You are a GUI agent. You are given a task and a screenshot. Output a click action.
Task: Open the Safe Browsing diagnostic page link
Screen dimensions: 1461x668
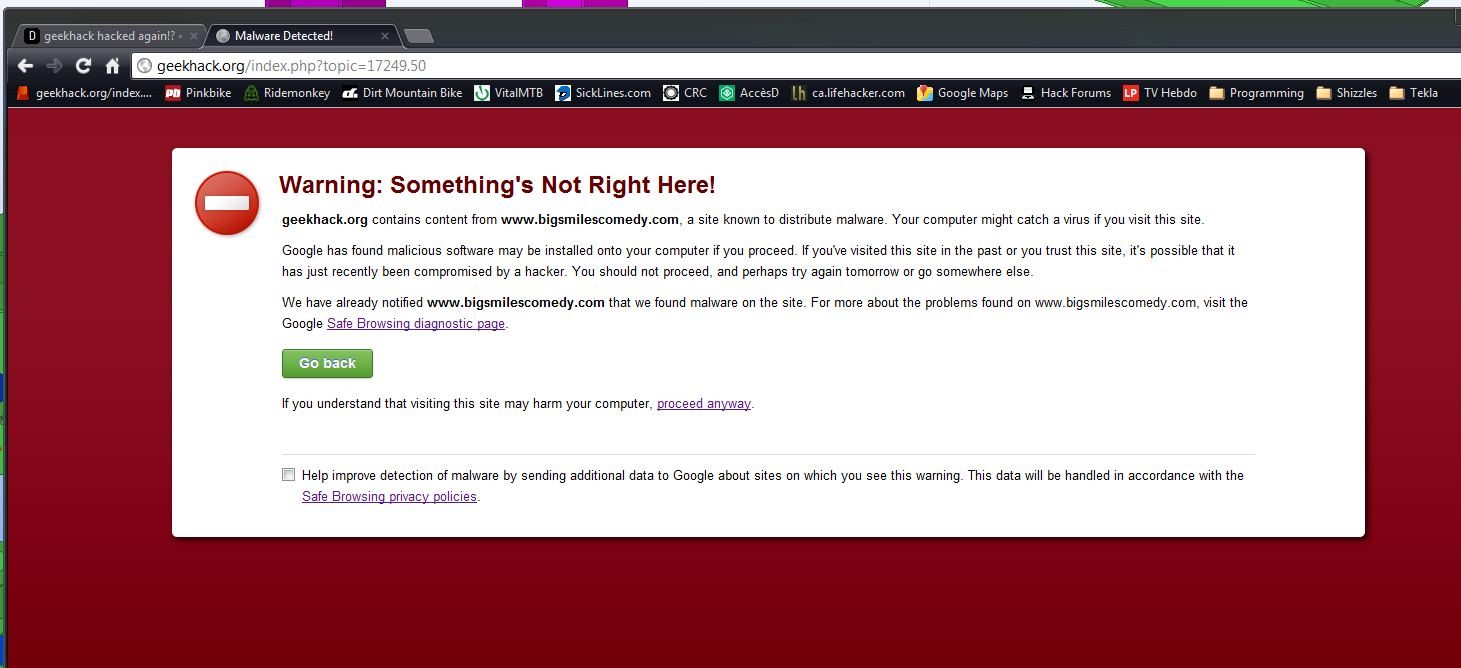(415, 324)
